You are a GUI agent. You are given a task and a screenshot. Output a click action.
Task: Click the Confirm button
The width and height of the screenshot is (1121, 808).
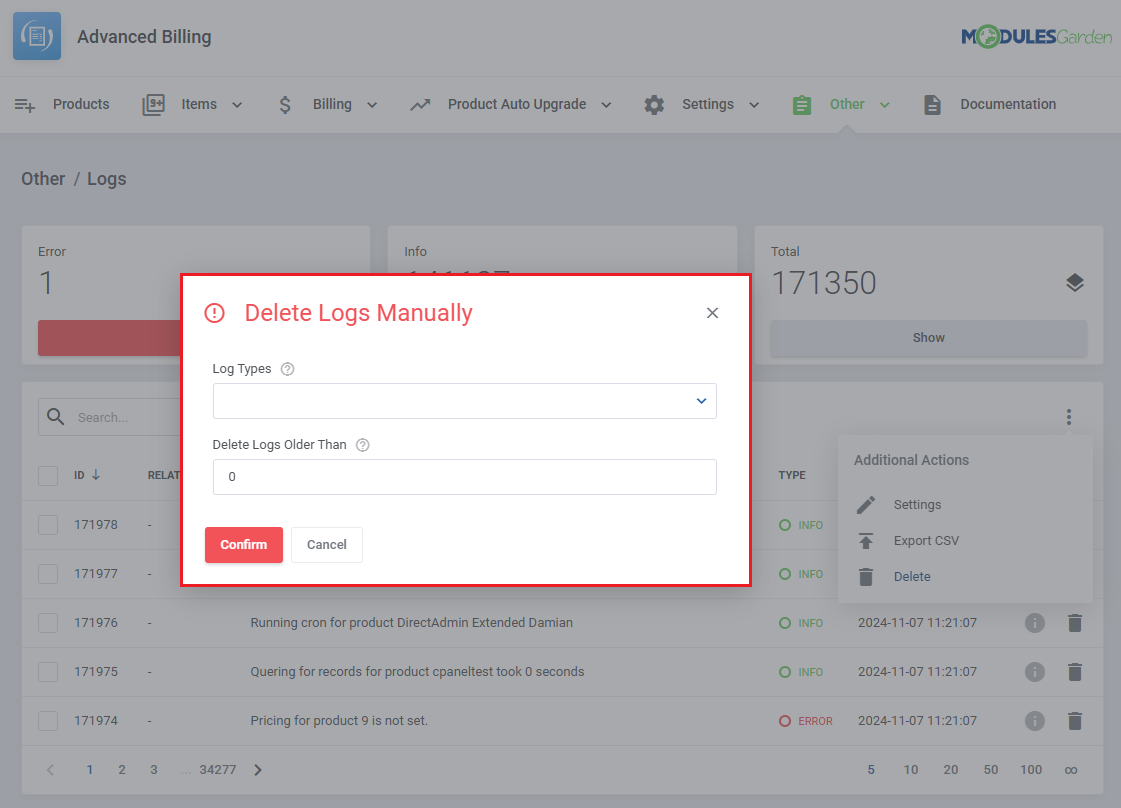click(244, 545)
